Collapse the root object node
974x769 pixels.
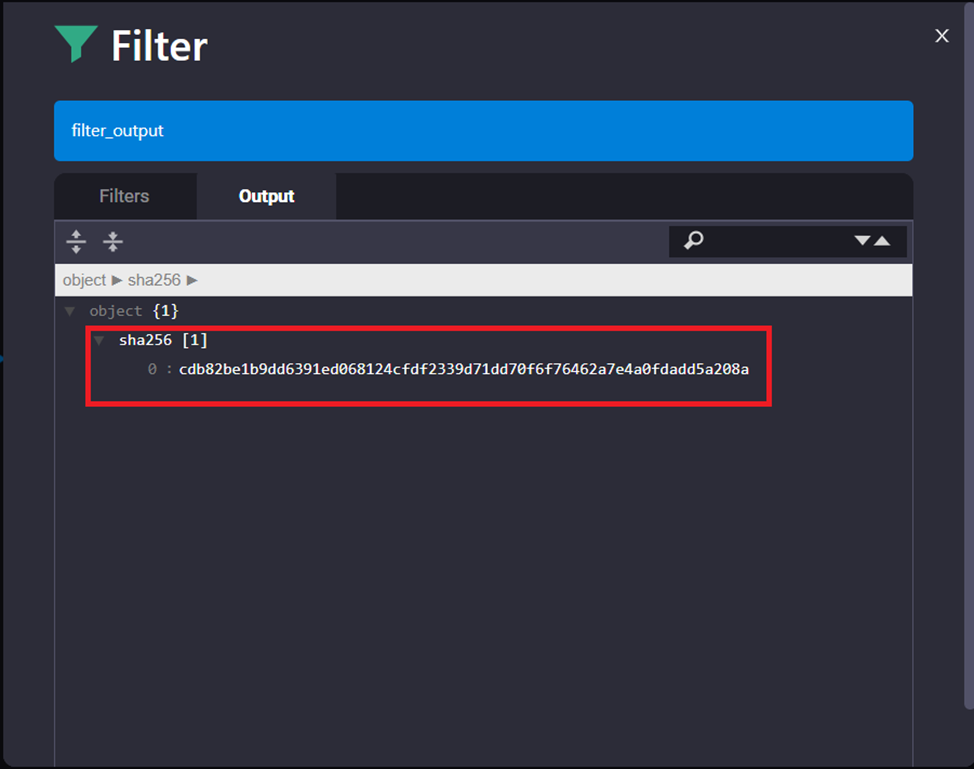click(70, 311)
